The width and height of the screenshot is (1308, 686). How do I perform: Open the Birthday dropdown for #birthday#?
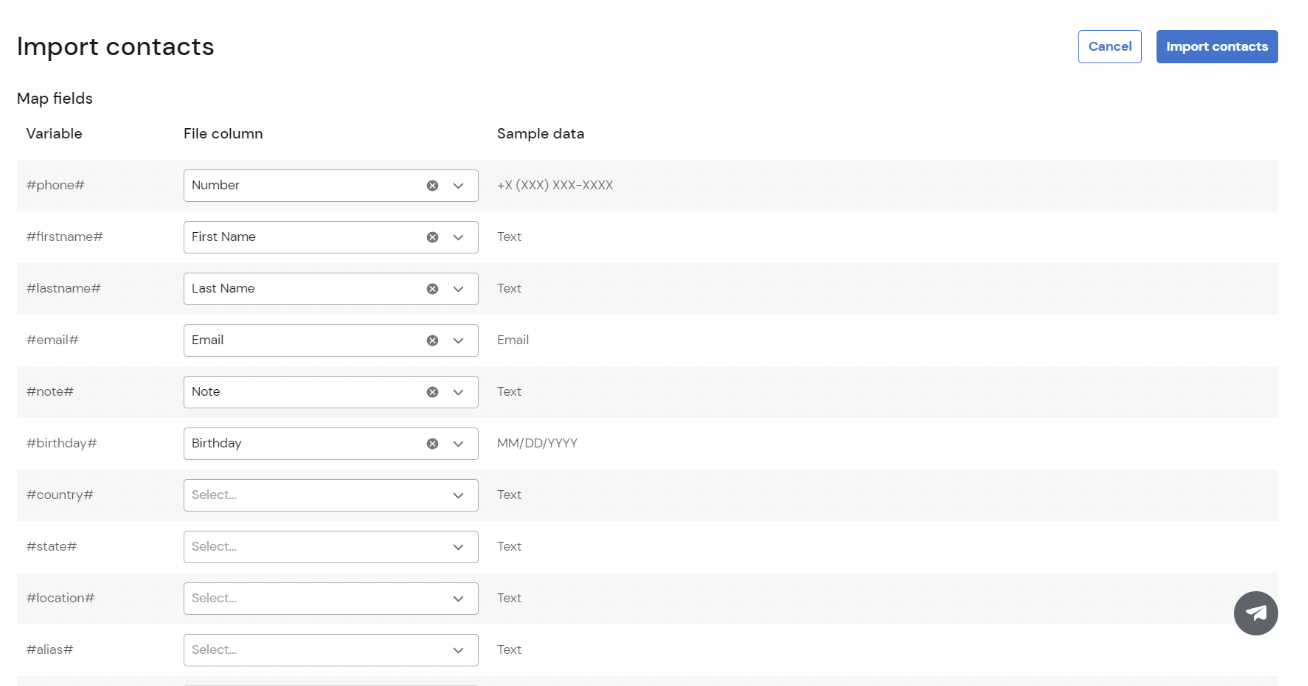tap(459, 443)
